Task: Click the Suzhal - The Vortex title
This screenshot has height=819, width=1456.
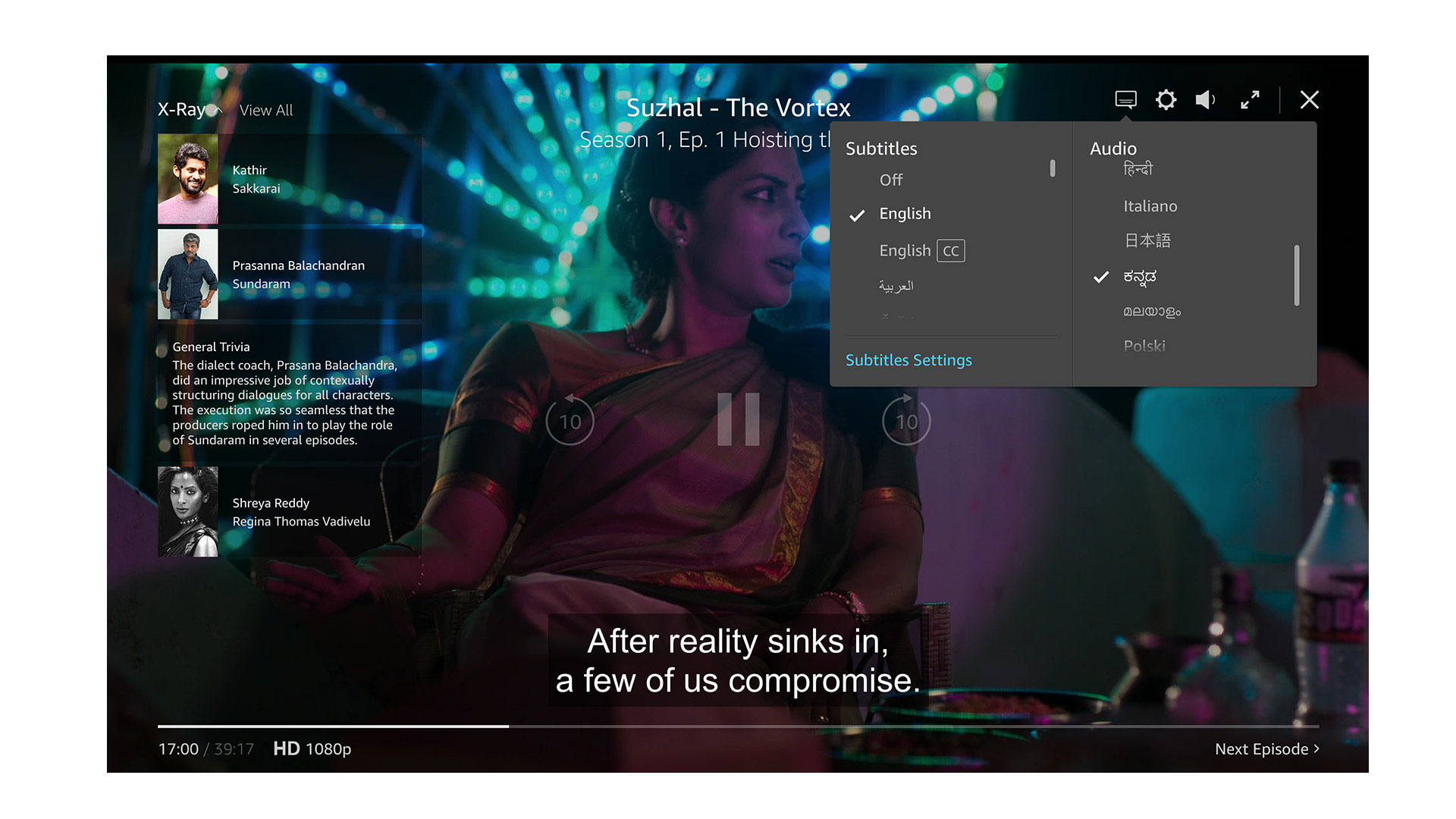Action: [738, 108]
